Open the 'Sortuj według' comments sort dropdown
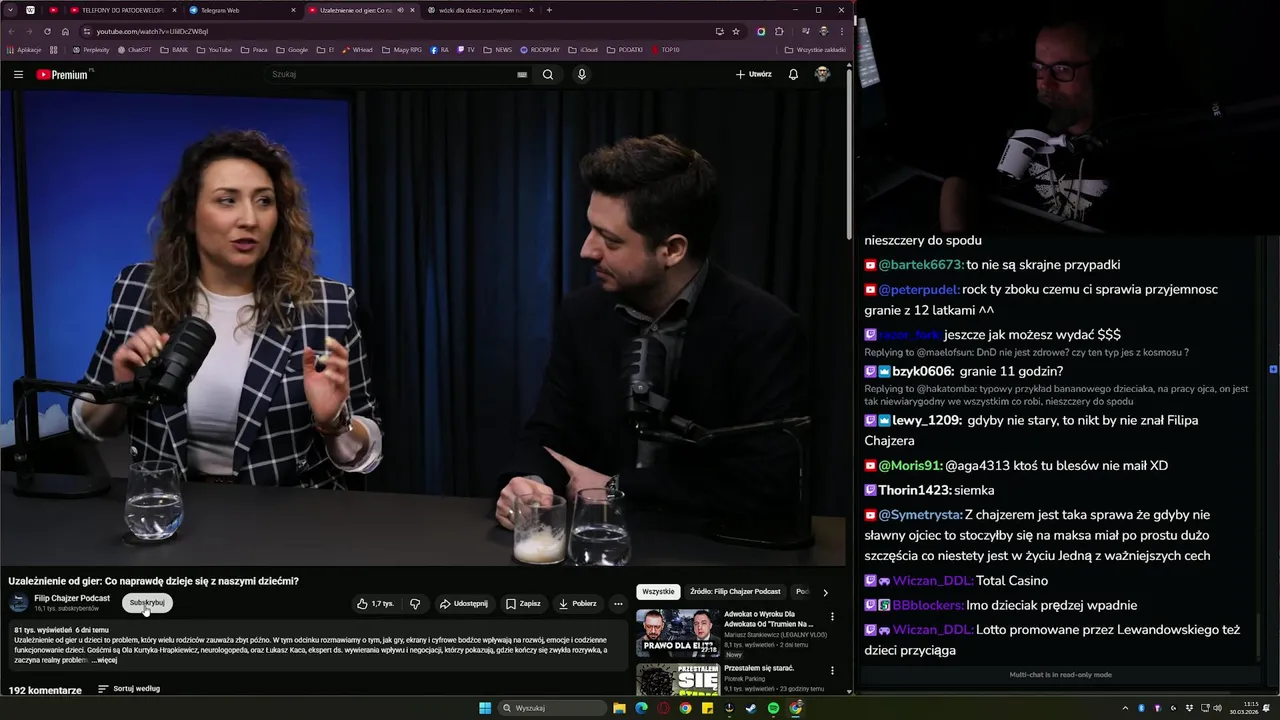This screenshot has width=1280, height=720. pyautogui.click(x=129, y=689)
